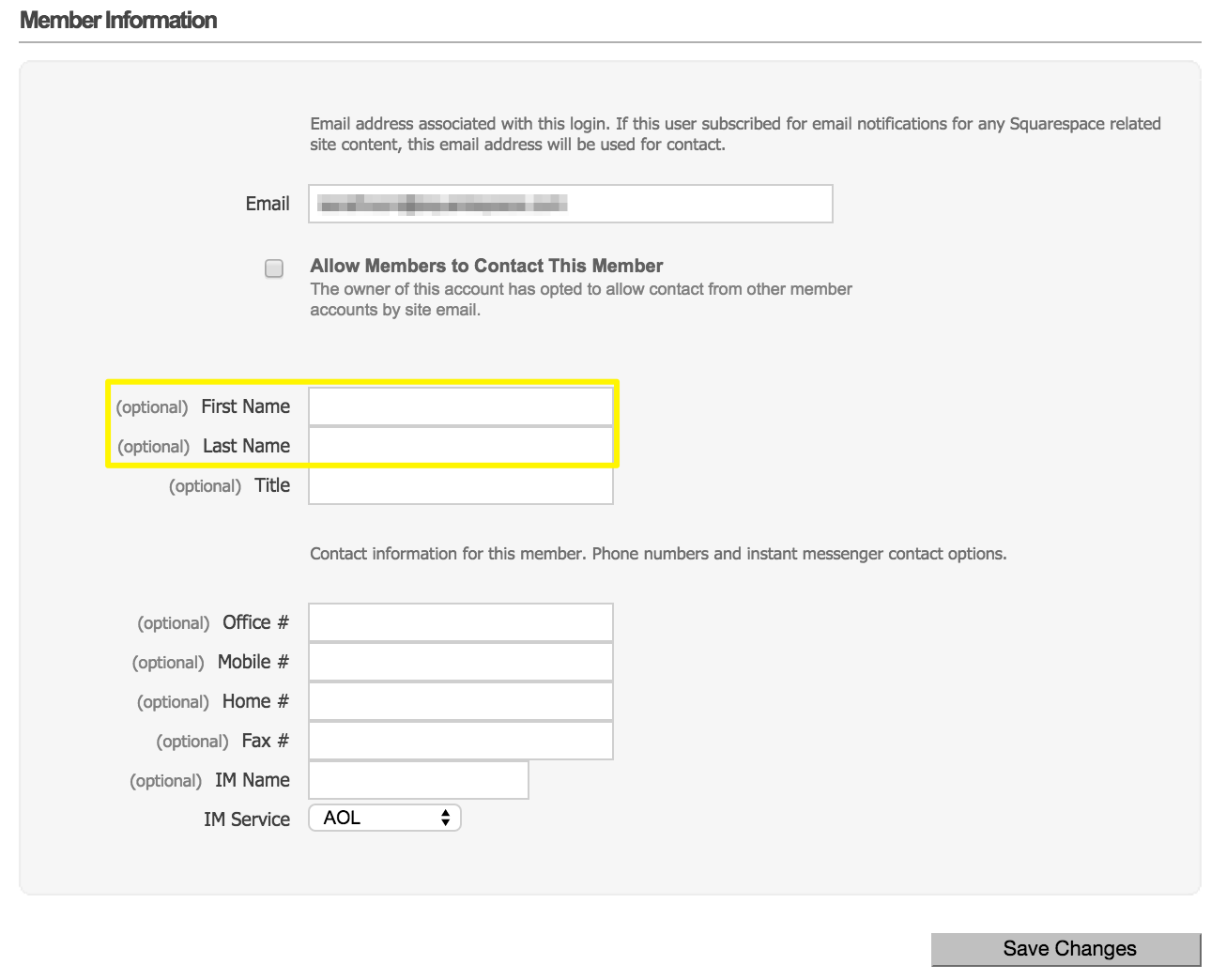Click the Fax # label text
1211x980 pixels.
(x=265, y=741)
